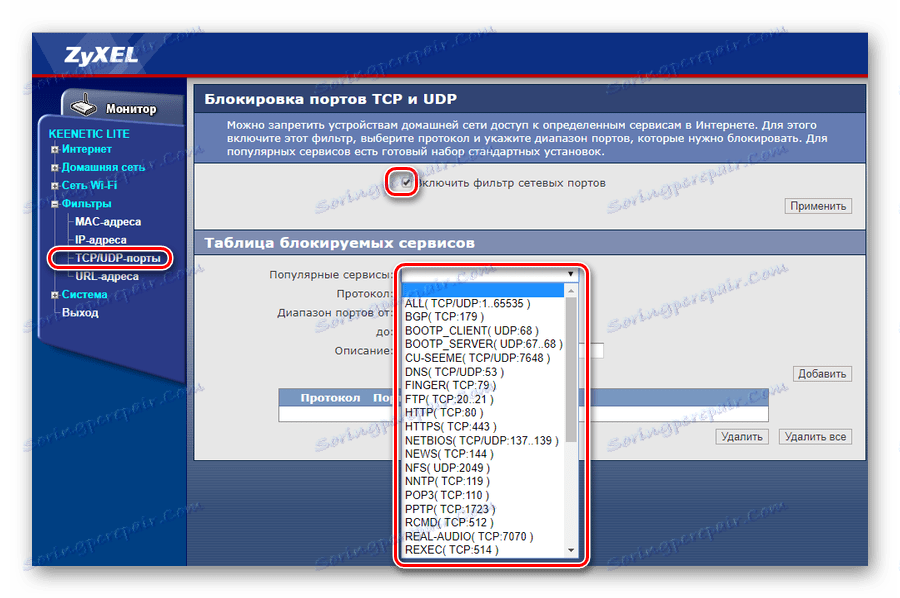The height and width of the screenshot is (598, 900).
Task: Select the blank highlighted dropdown option
Action: point(483,290)
